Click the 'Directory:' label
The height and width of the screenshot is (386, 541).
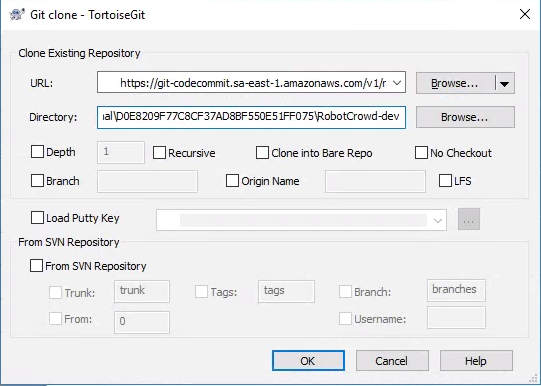click(53, 117)
